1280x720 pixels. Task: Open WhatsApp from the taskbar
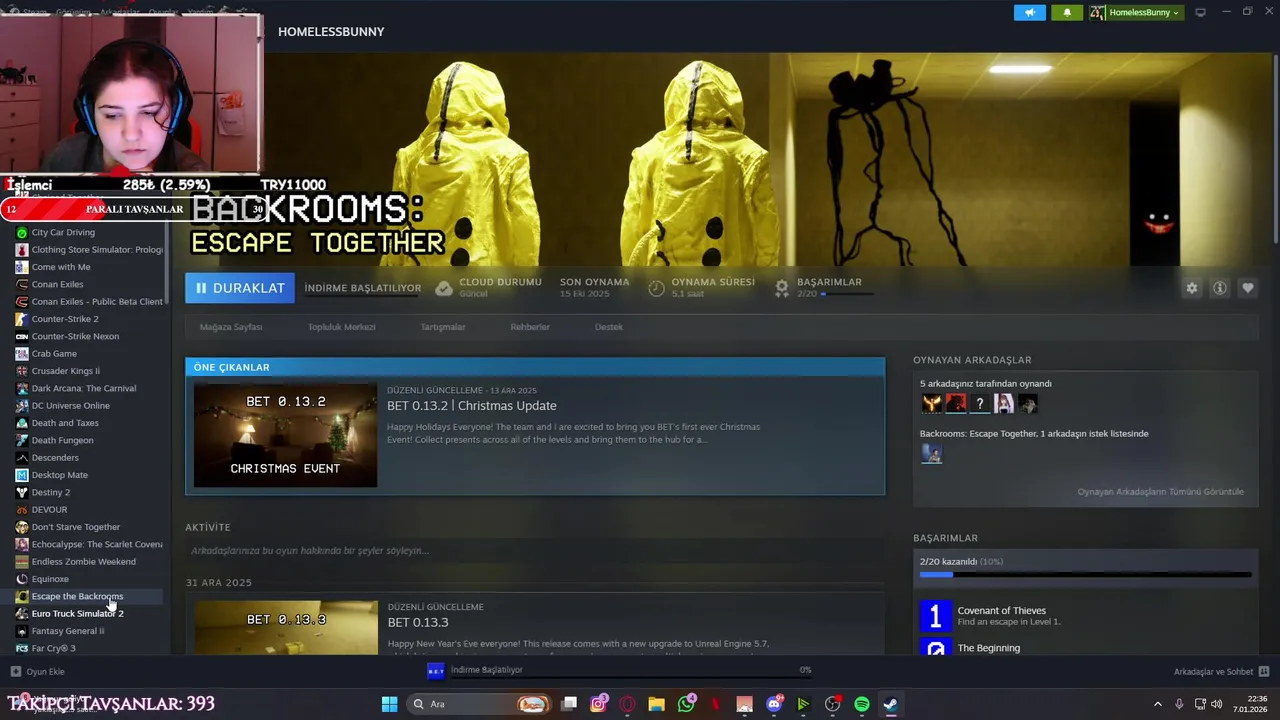coord(686,704)
